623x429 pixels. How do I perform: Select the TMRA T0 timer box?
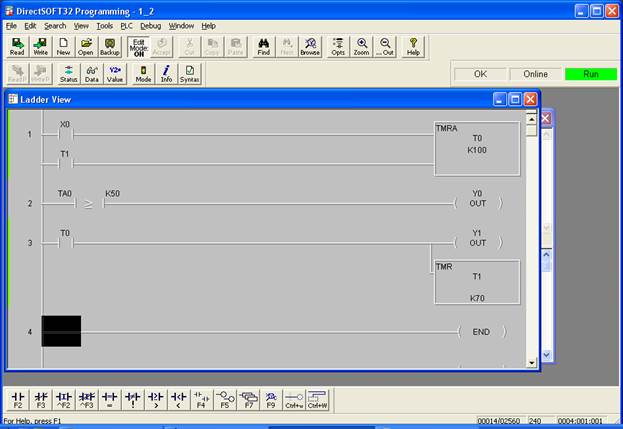[476, 149]
